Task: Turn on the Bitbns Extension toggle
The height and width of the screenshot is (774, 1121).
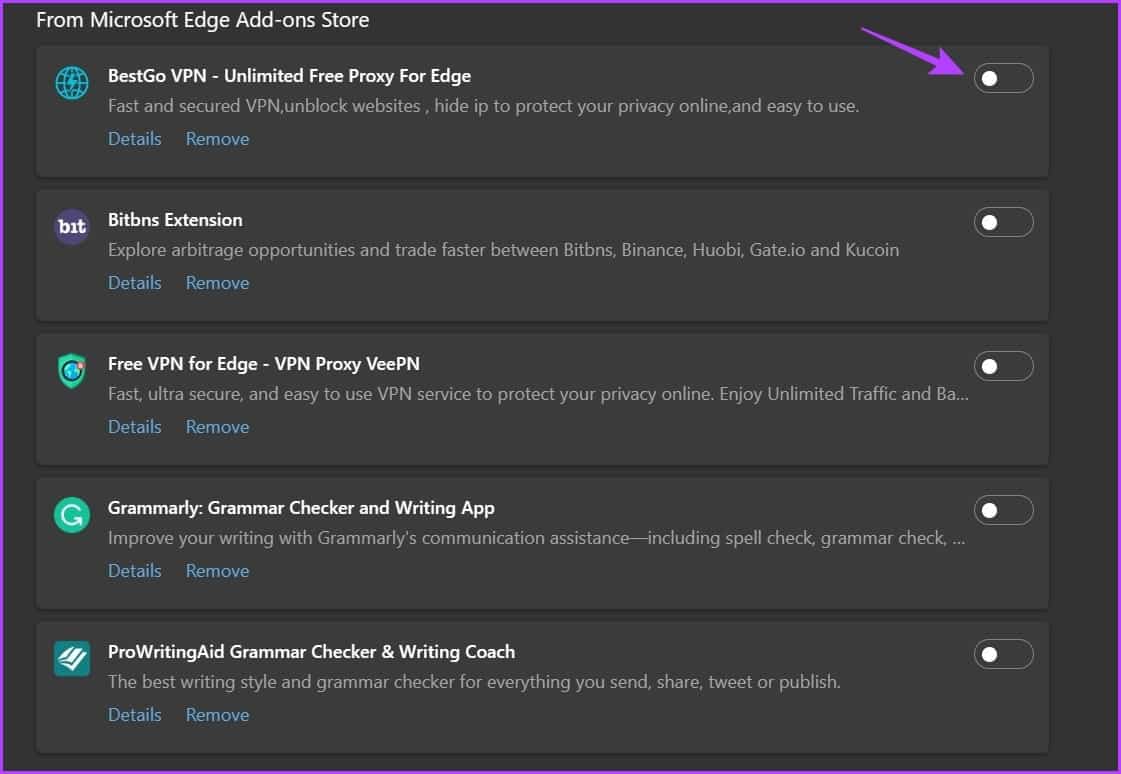Action: [x=1003, y=222]
